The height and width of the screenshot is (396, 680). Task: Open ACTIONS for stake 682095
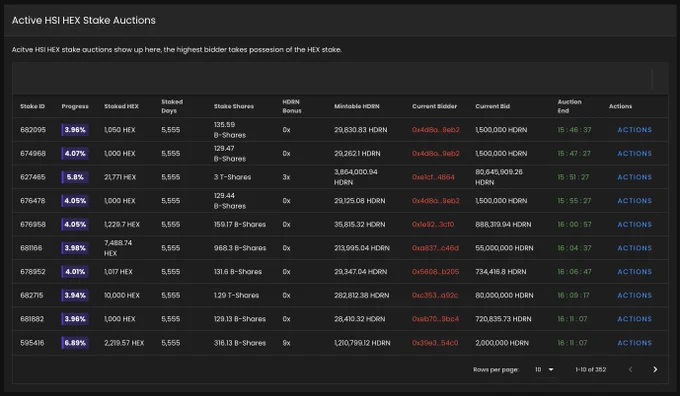click(634, 130)
